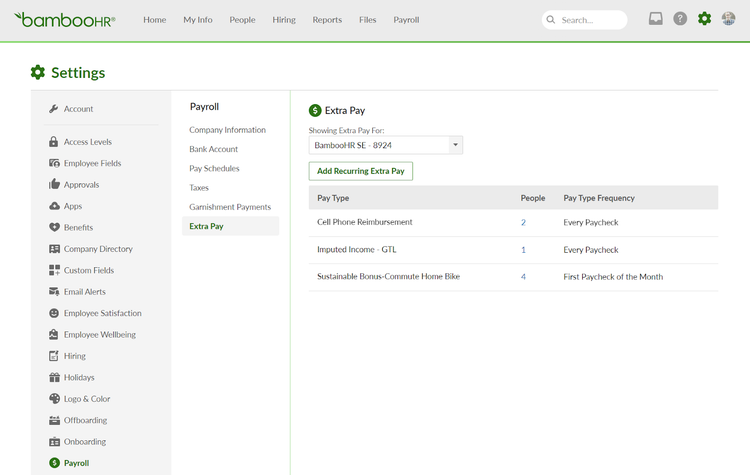The height and width of the screenshot is (475, 750).
Task: Click the help question mark icon
Action: 680,19
